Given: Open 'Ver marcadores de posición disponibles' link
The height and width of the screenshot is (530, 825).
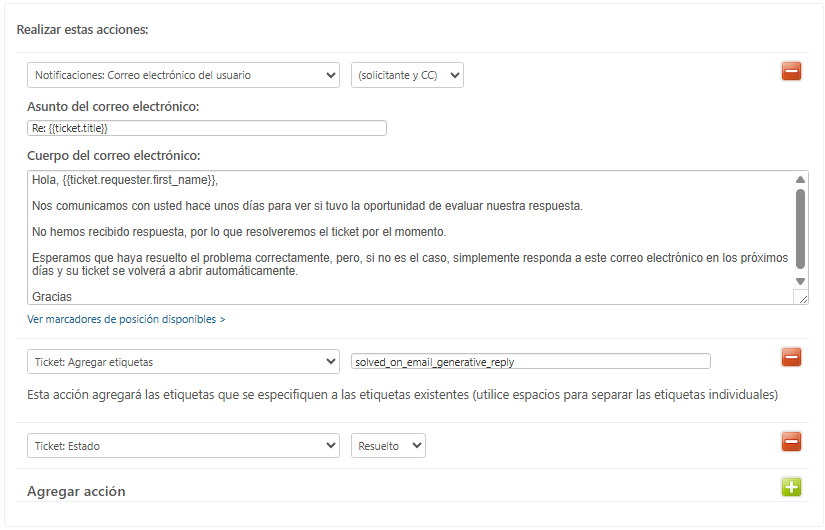Looking at the screenshot, I should click(x=126, y=320).
